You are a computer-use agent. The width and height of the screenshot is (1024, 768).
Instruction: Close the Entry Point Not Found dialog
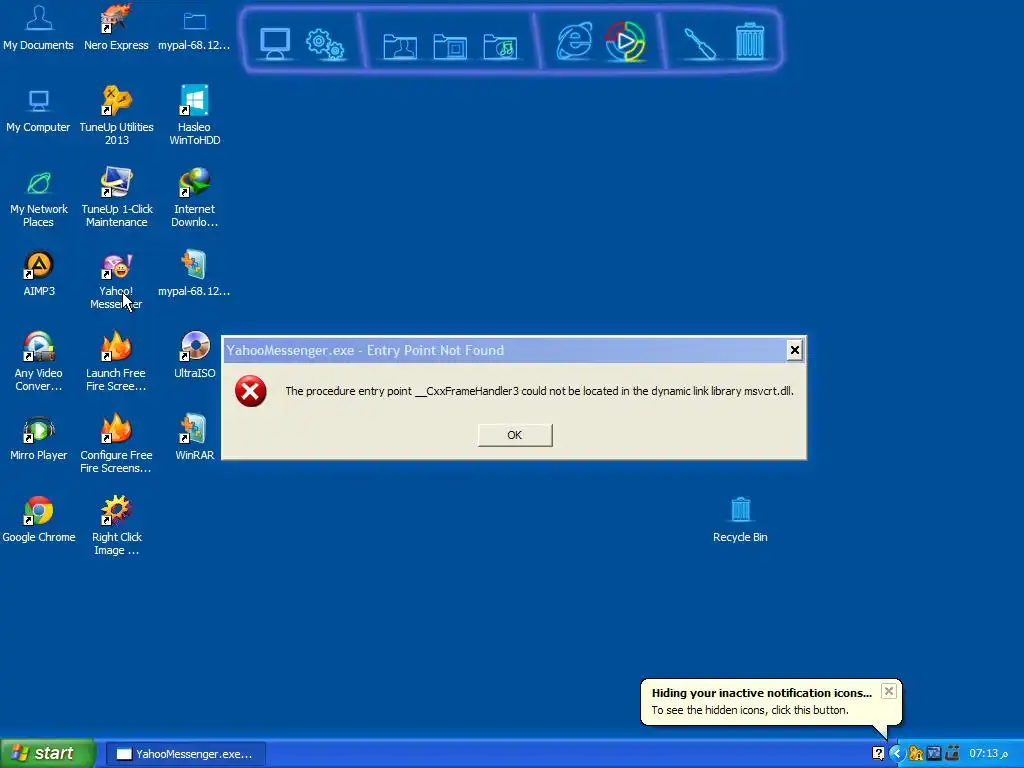coord(794,350)
